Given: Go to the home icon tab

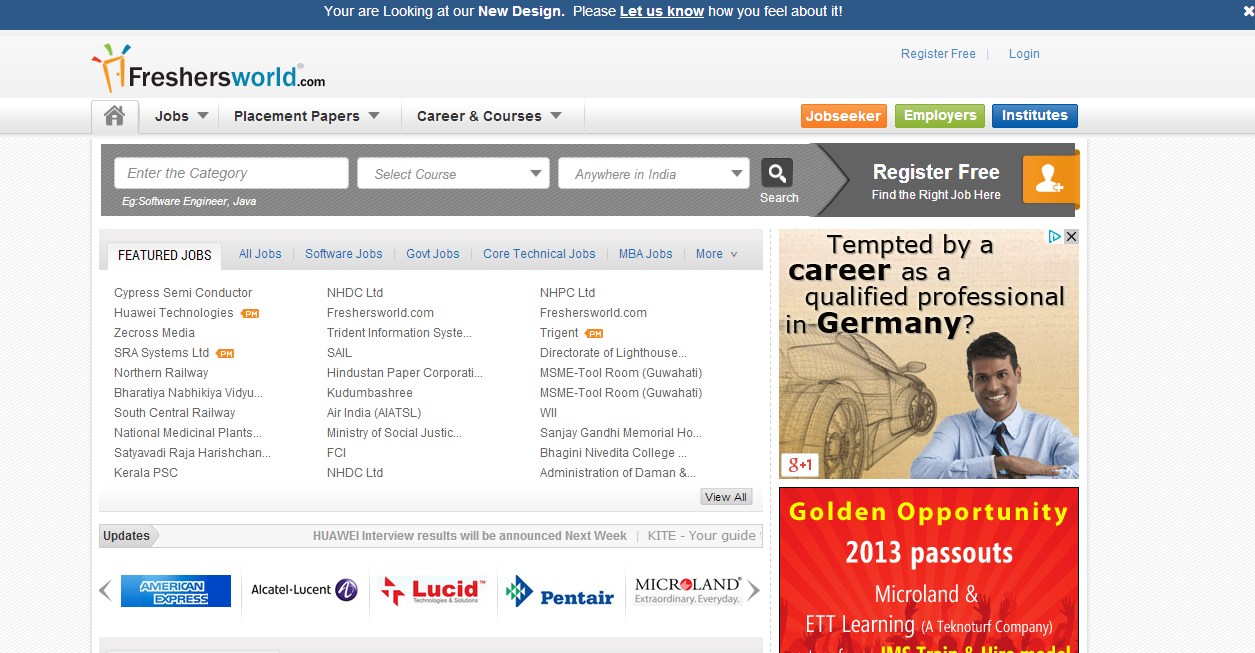Looking at the screenshot, I should click(115, 116).
